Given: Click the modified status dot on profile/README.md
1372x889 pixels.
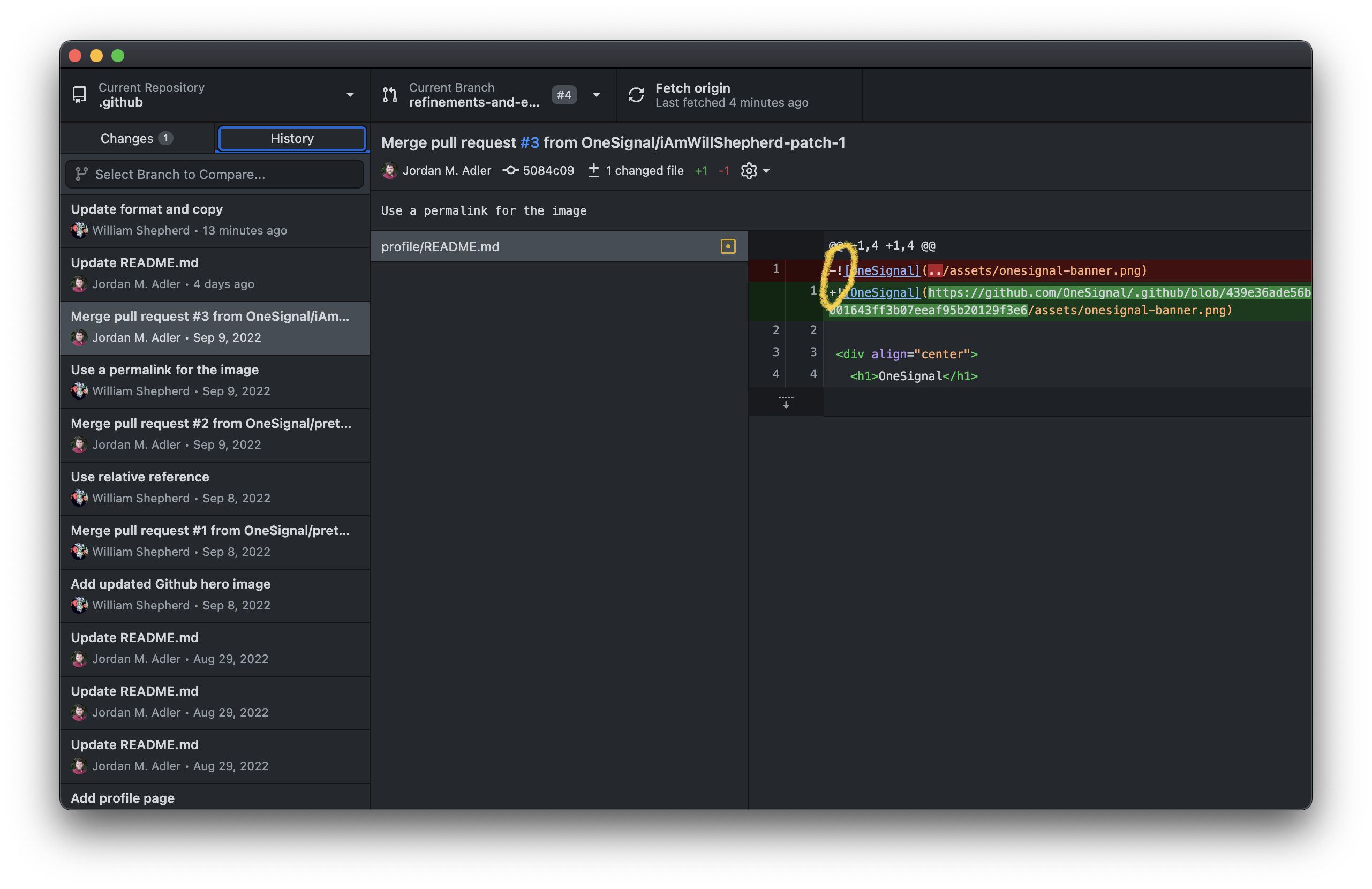Looking at the screenshot, I should tap(728, 246).
